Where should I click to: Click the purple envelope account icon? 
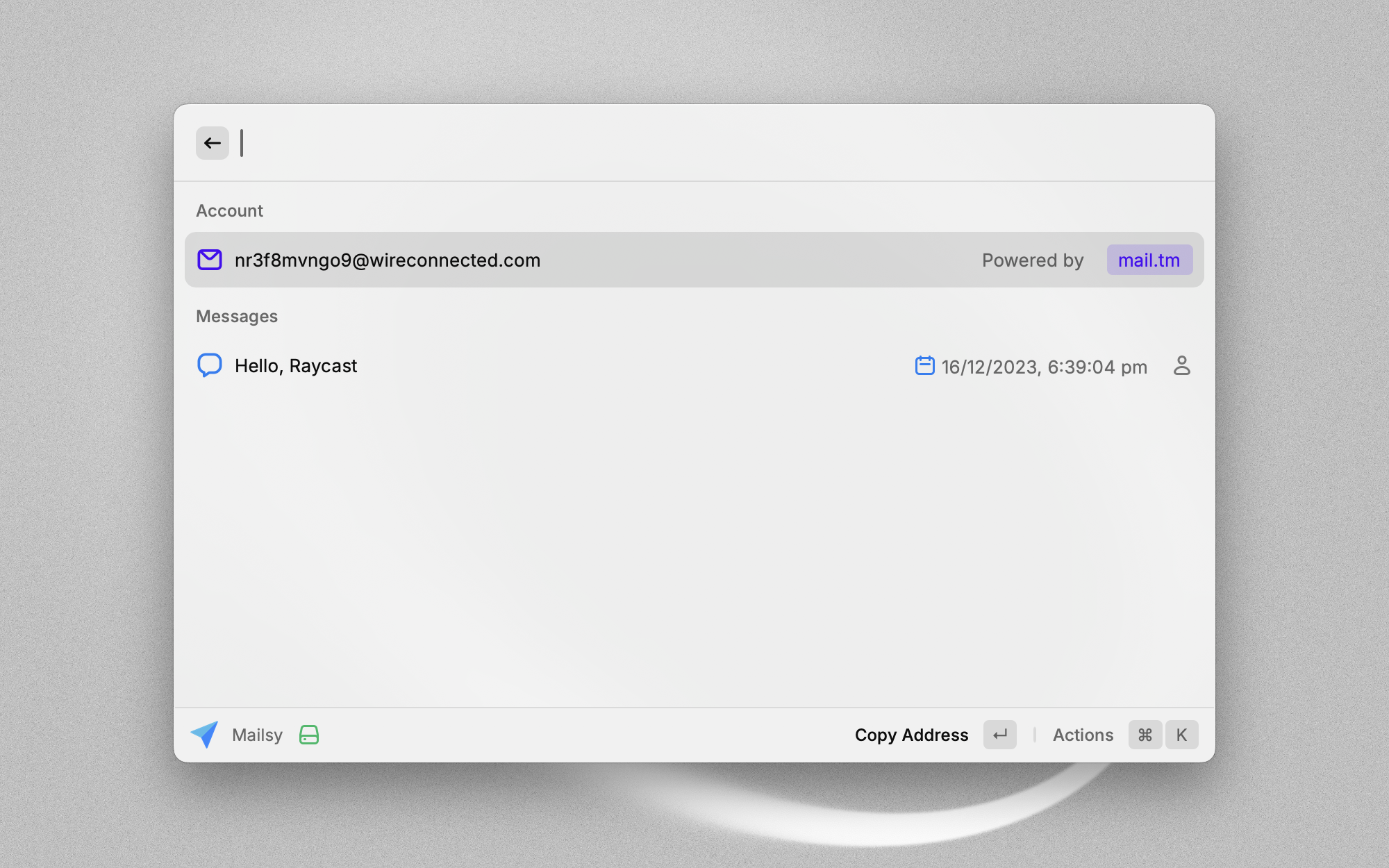(210, 260)
